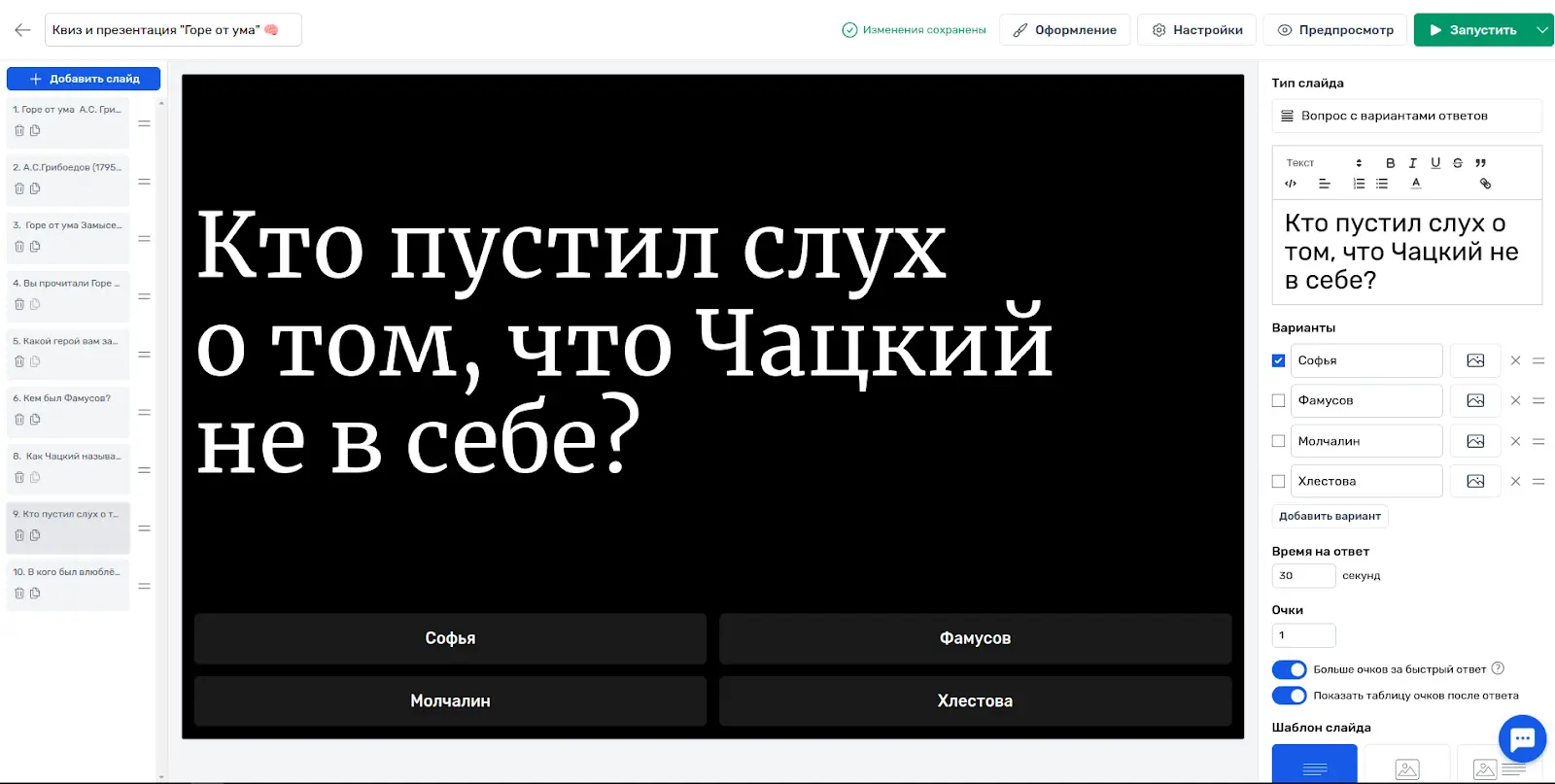Toggle bold formatting in the text editor
The width and height of the screenshot is (1555, 784).
(x=1390, y=163)
